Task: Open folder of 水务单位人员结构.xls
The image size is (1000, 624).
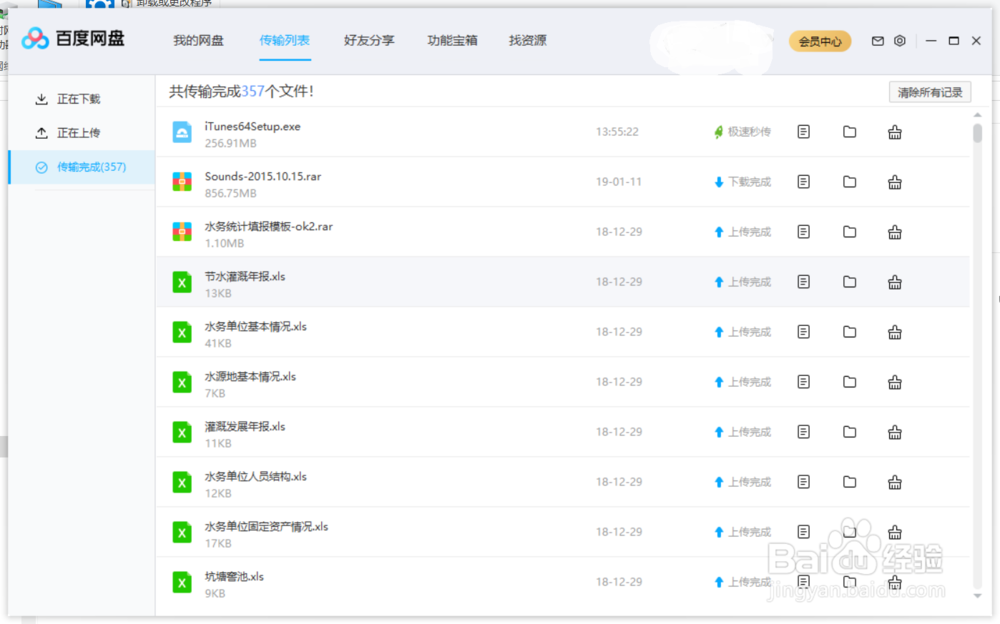Action: 849,482
